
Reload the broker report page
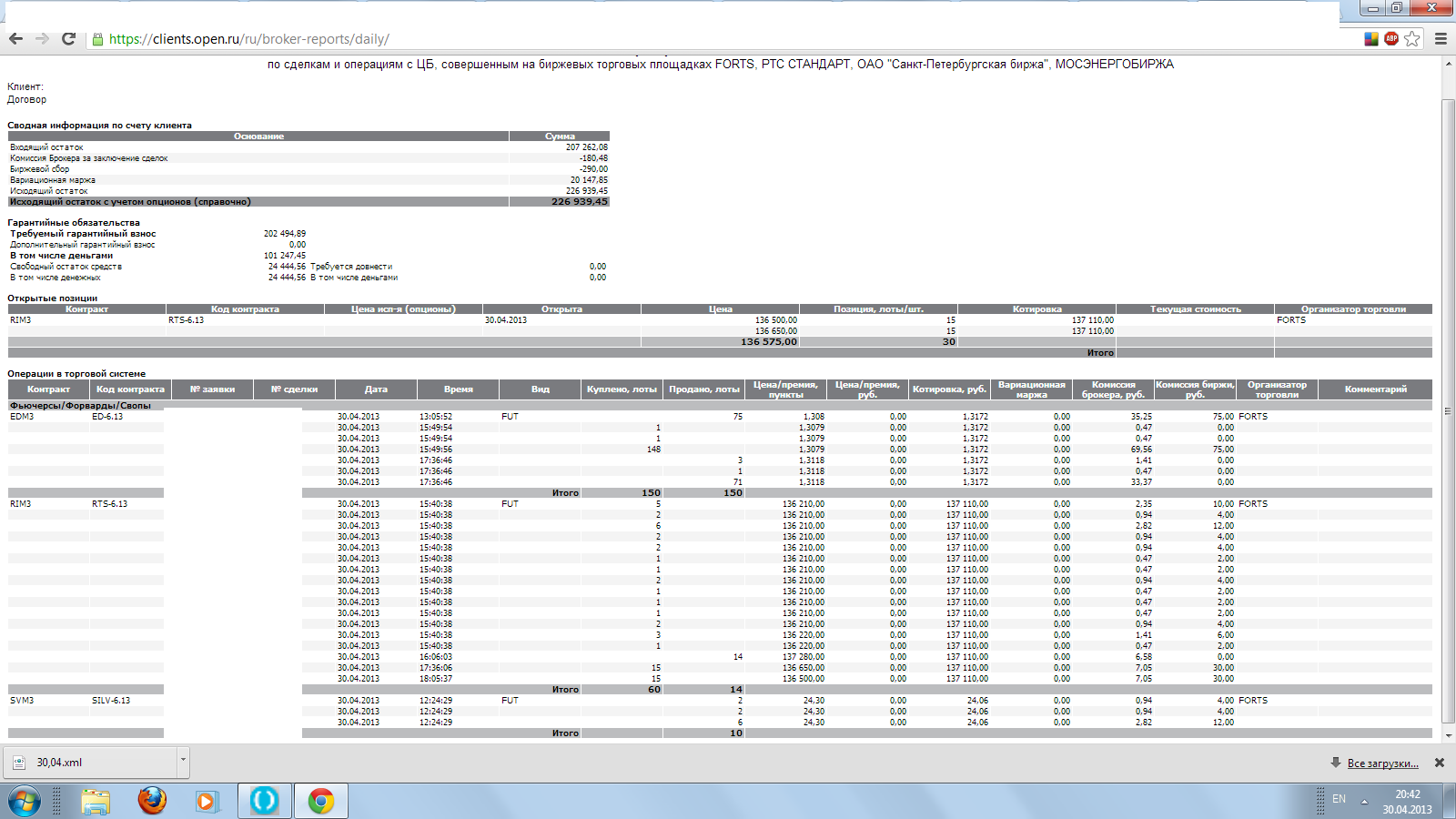[x=68, y=39]
